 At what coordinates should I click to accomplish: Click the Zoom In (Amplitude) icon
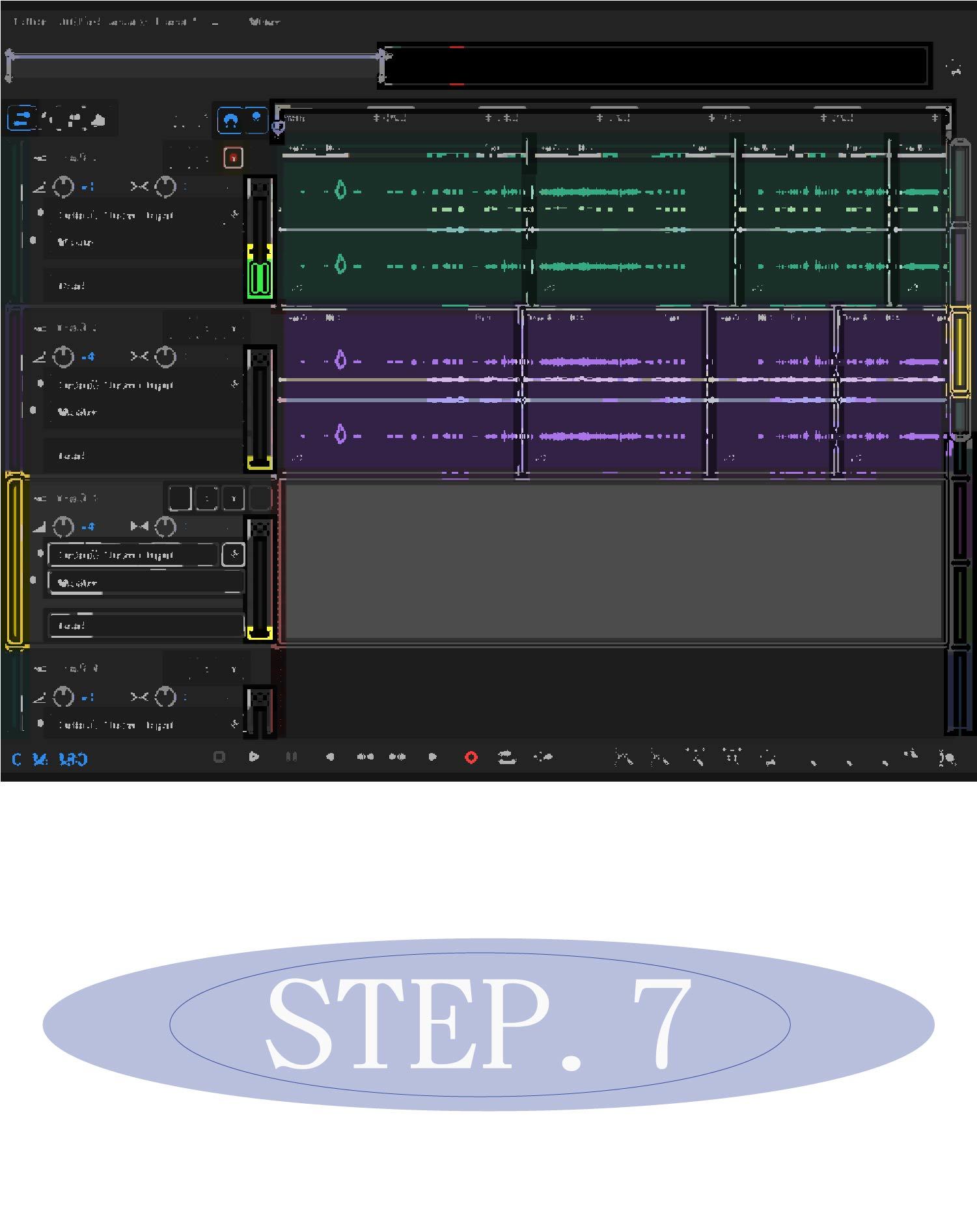(624, 758)
